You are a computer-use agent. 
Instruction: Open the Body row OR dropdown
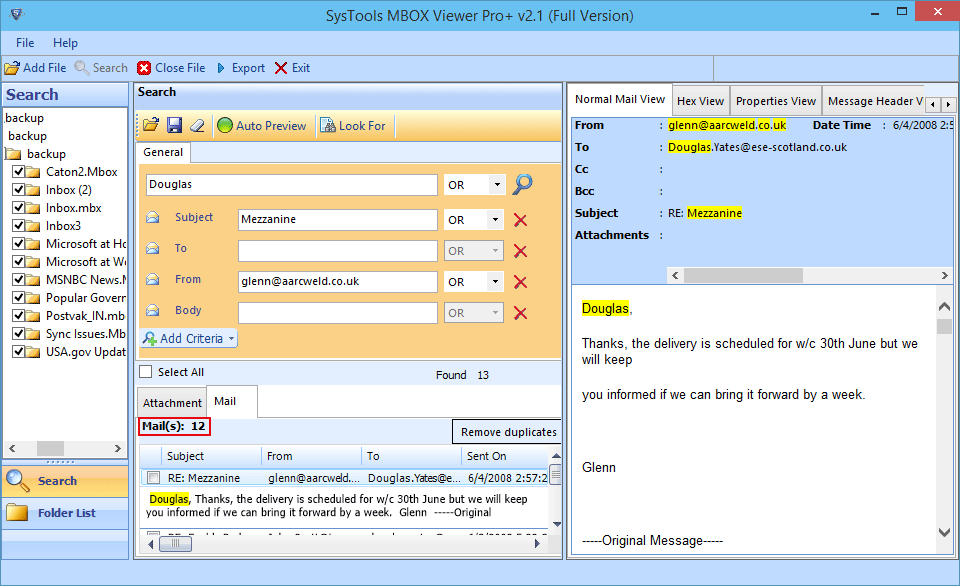pos(495,312)
